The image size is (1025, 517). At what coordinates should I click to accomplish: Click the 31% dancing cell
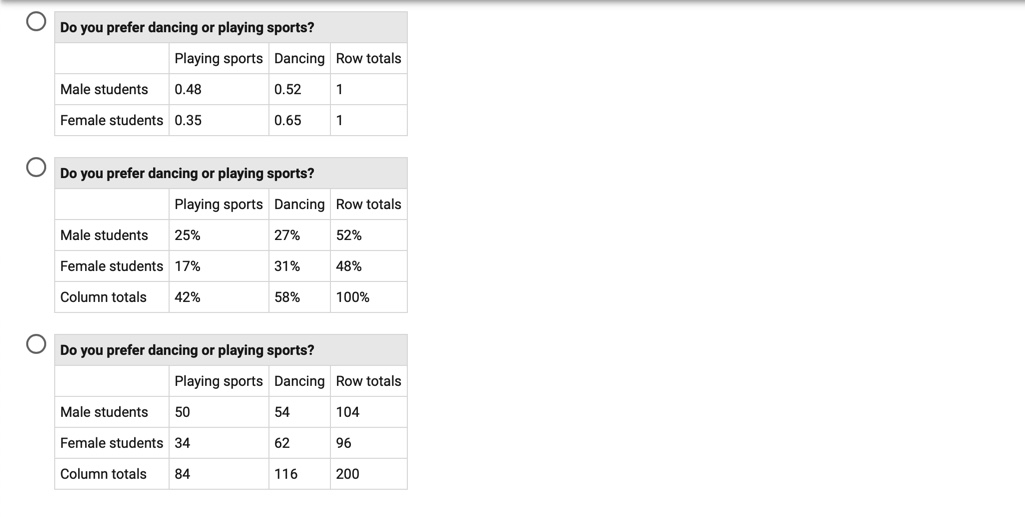tap(287, 266)
